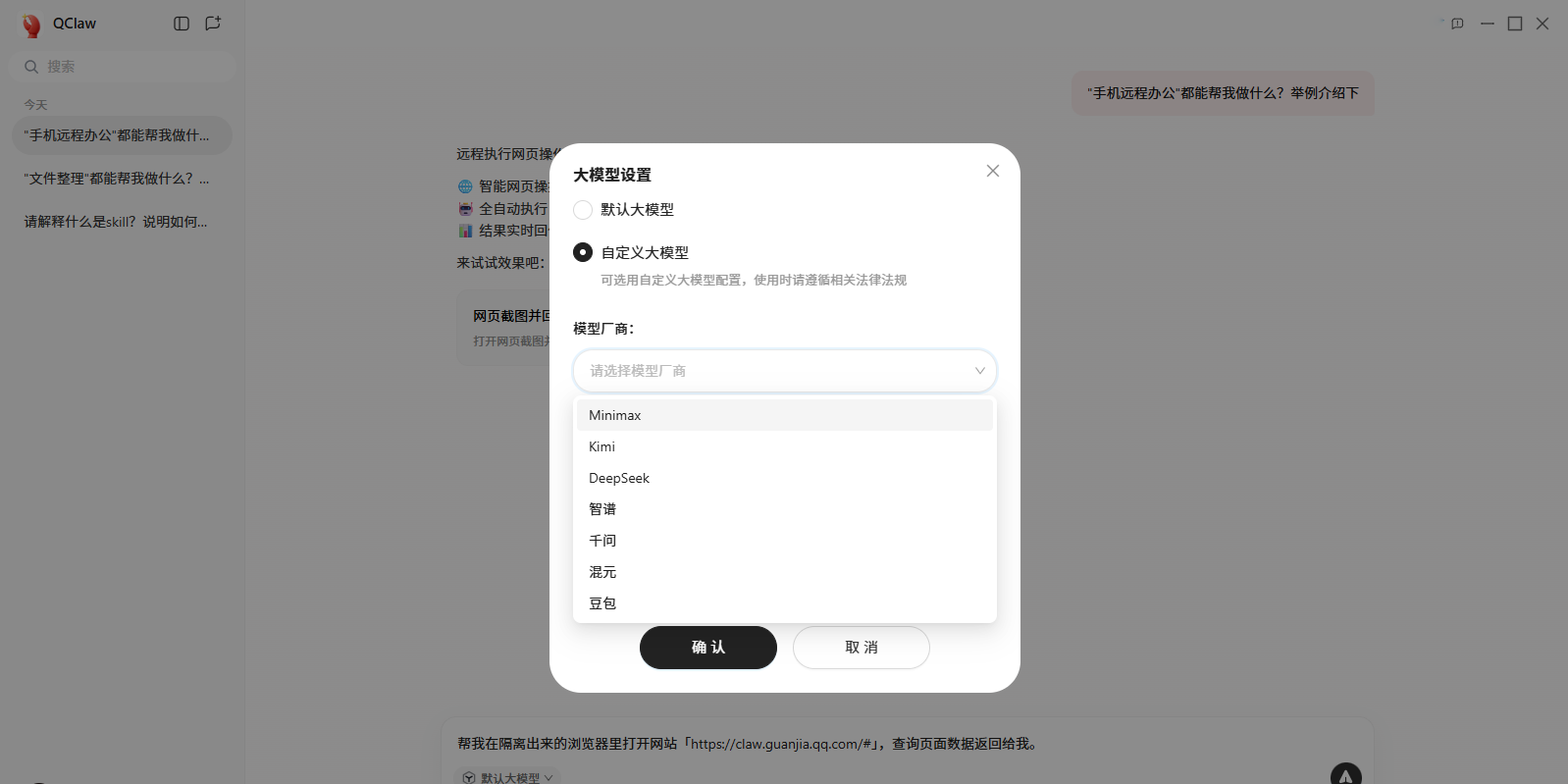Click the chart icon beside 结果实时回
Viewport: 1568px width, 784px height.
tap(465, 231)
